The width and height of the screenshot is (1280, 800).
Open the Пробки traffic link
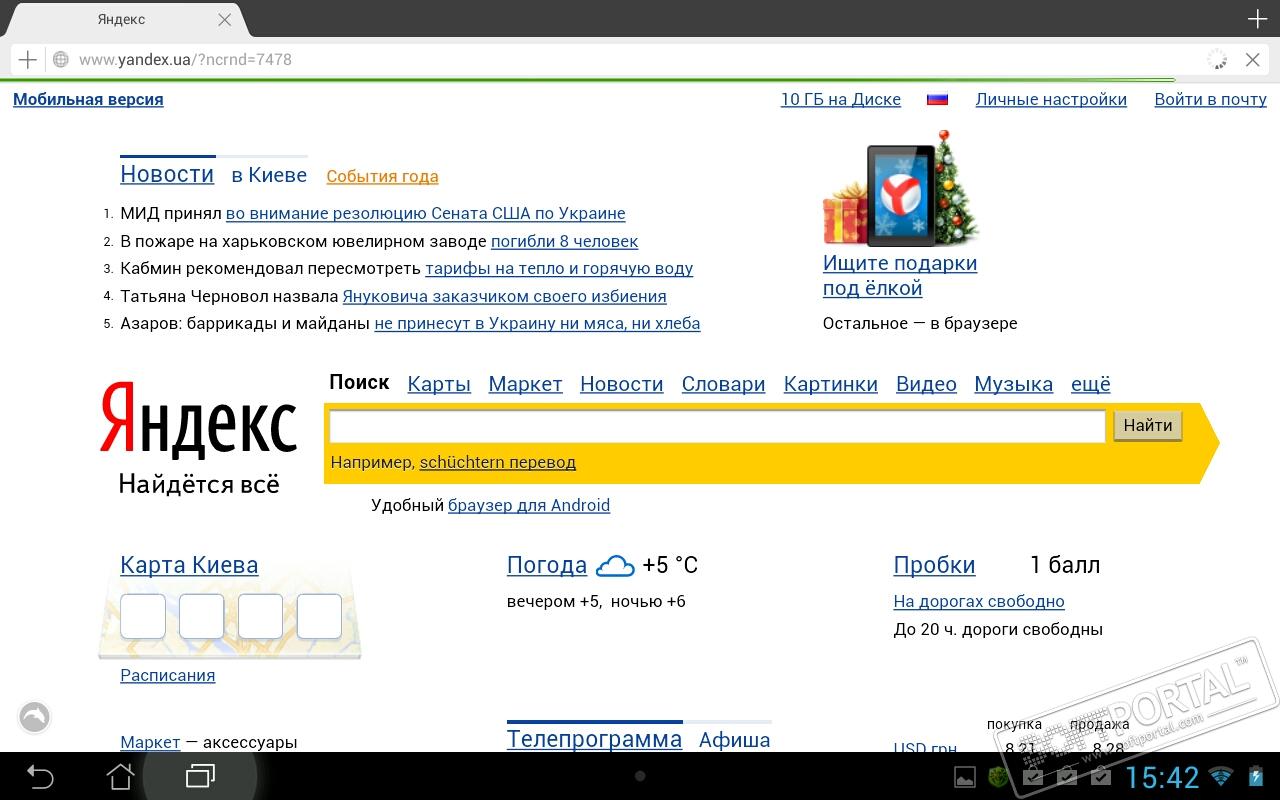[934, 565]
